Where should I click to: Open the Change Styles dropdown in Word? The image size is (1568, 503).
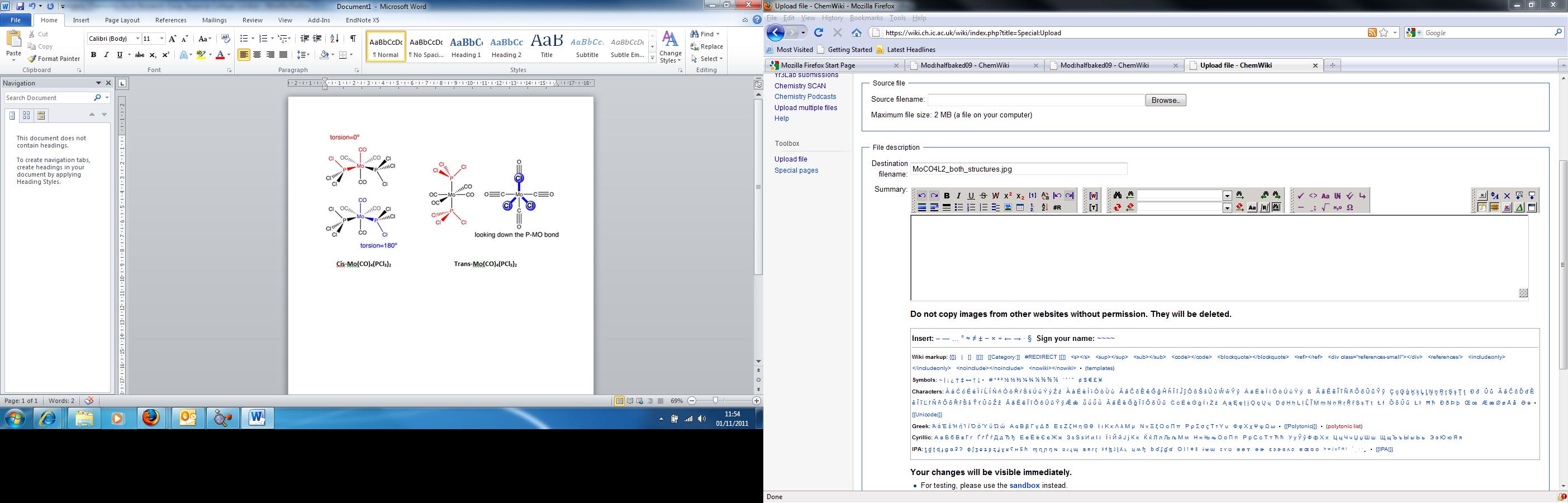670,47
